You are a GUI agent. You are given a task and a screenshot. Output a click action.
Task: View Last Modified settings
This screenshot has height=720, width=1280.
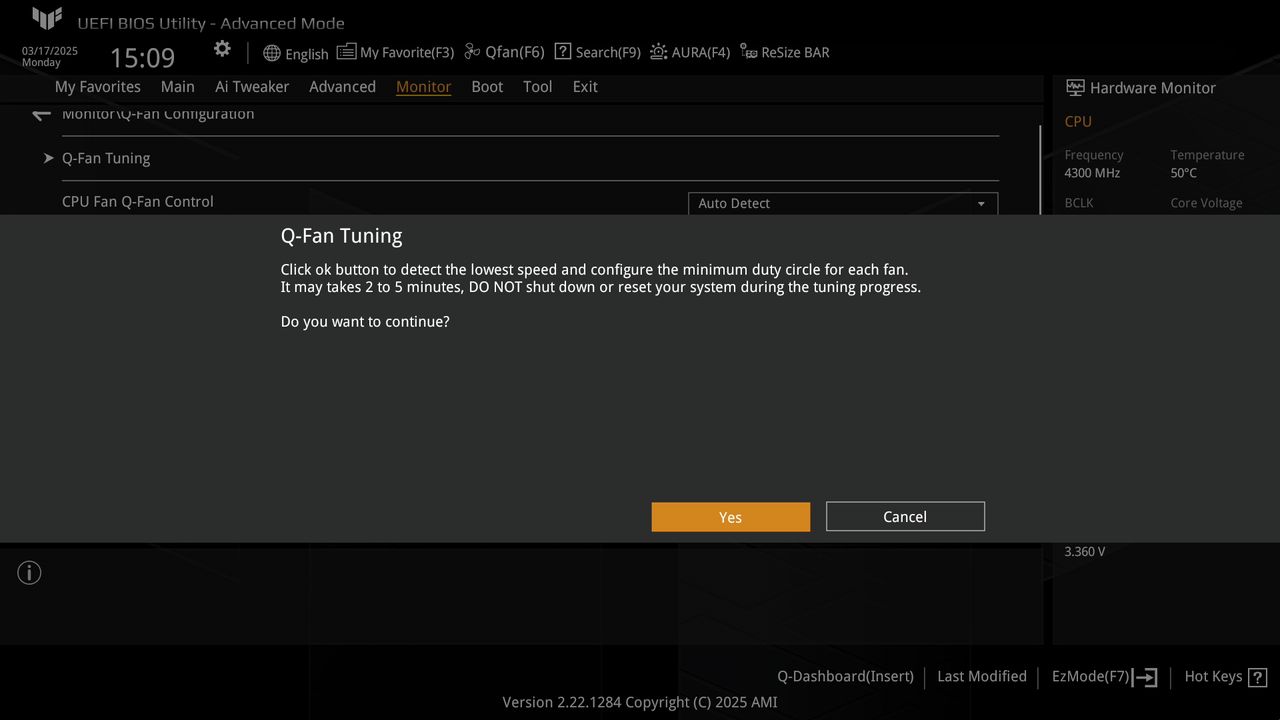pos(982,677)
